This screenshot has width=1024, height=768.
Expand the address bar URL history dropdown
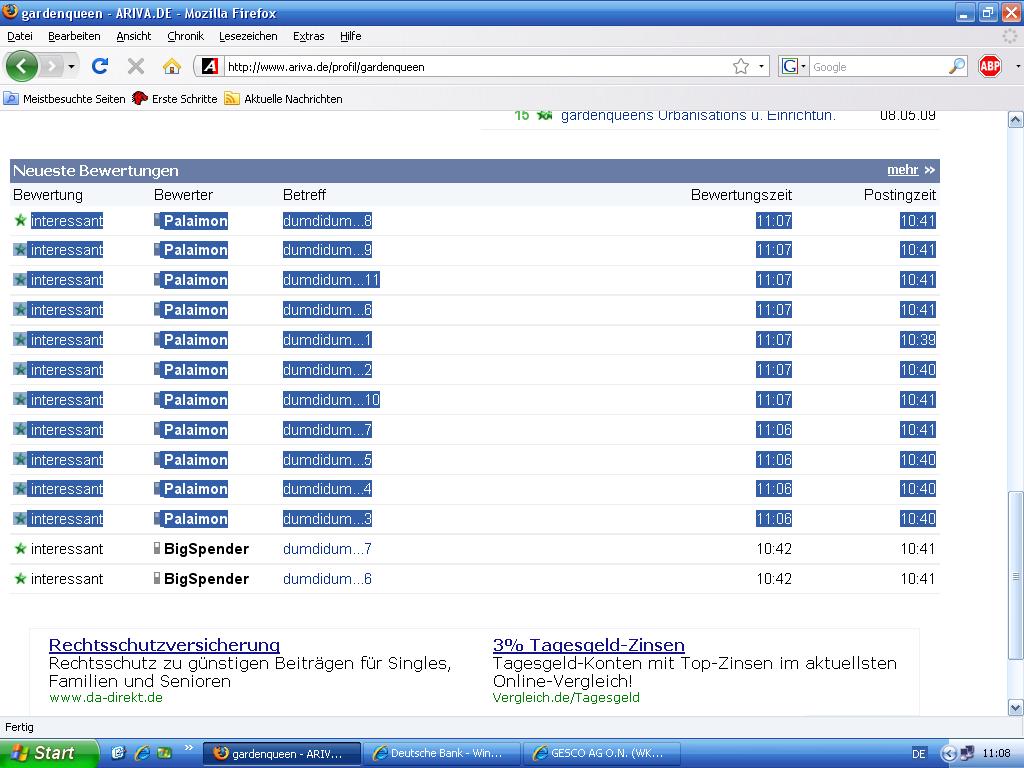coord(761,66)
